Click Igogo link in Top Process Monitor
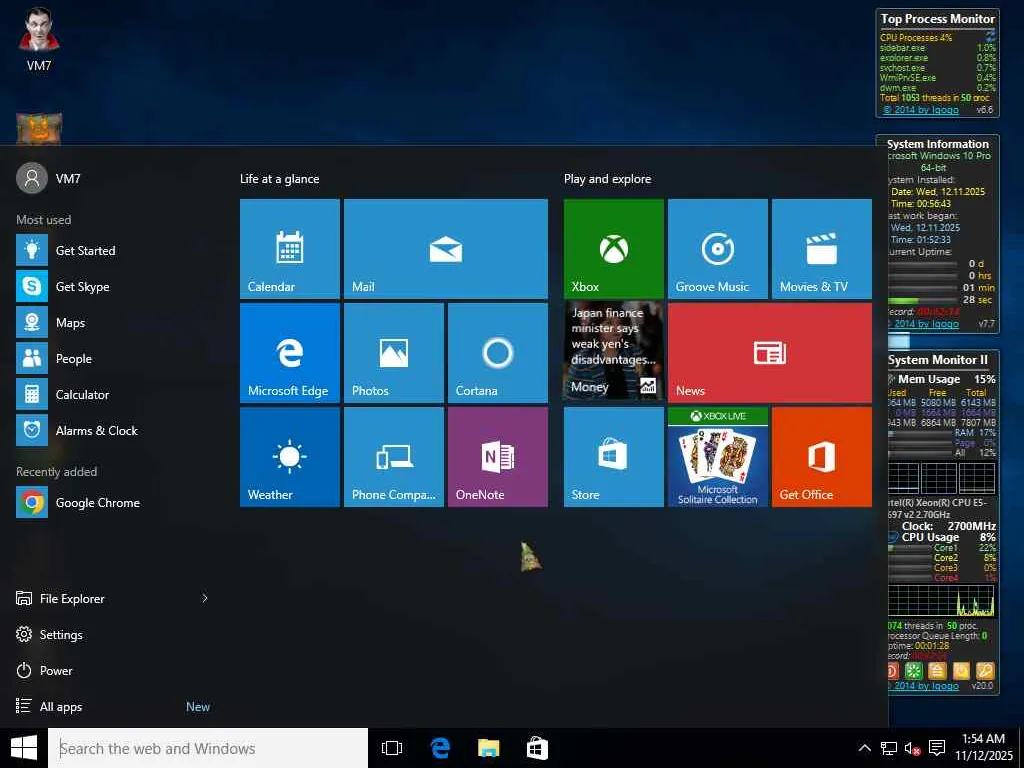 tap(921, 110)
